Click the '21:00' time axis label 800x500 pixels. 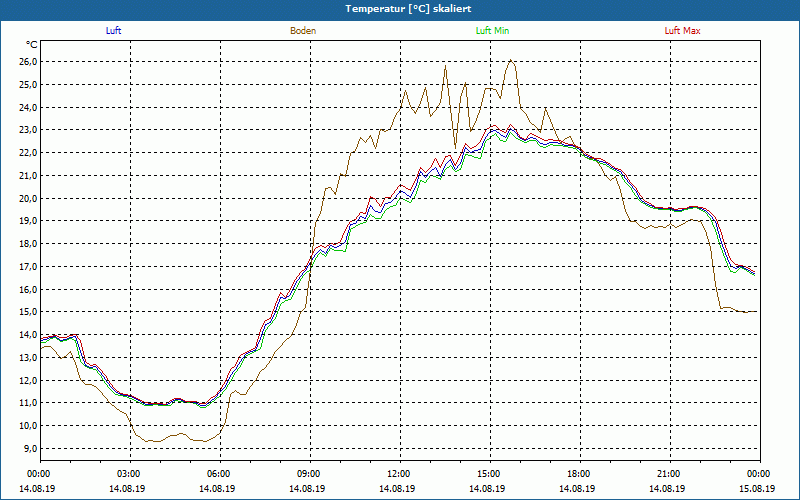click(670, 474)
